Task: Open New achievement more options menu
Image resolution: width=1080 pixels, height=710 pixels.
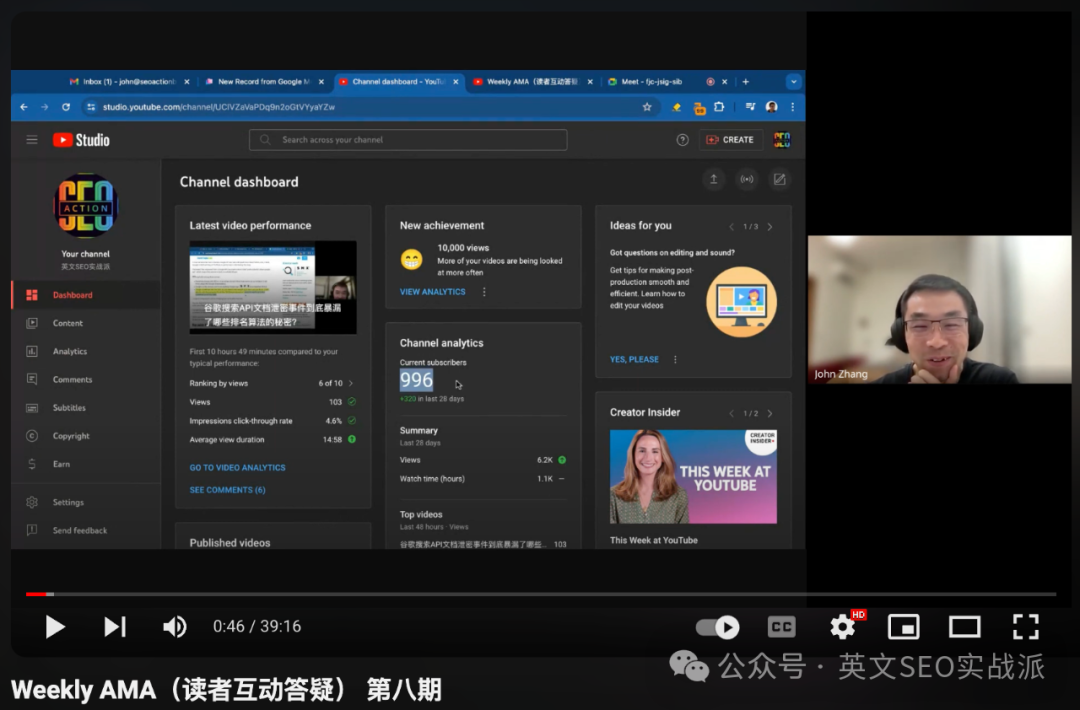Action: click(x=484, y=292)
